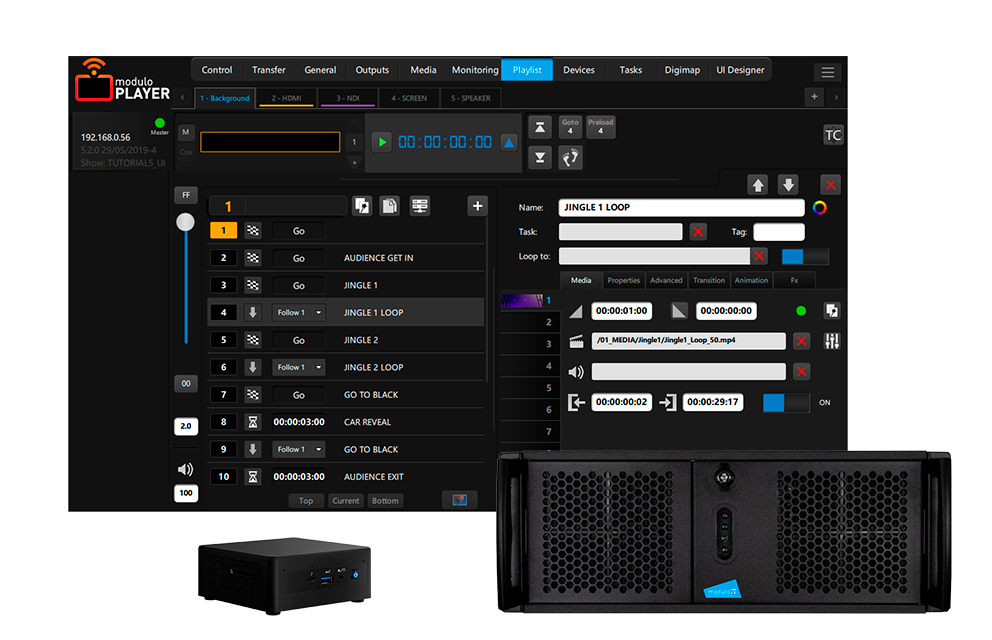This screenshot has width=992, height=640.
Task: Click the move cue up arrow icon
Action: [x=757, y=185]
